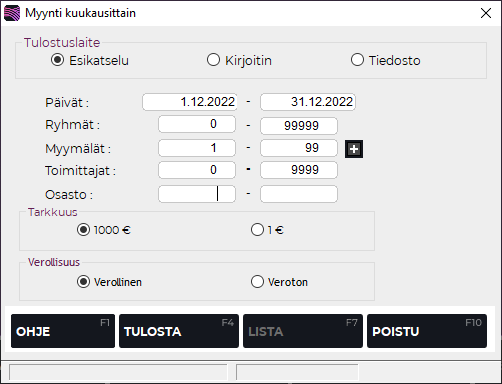Click start date field 1.12.2022
Viewport: 502px width, 384px height.
coord(190,102)
